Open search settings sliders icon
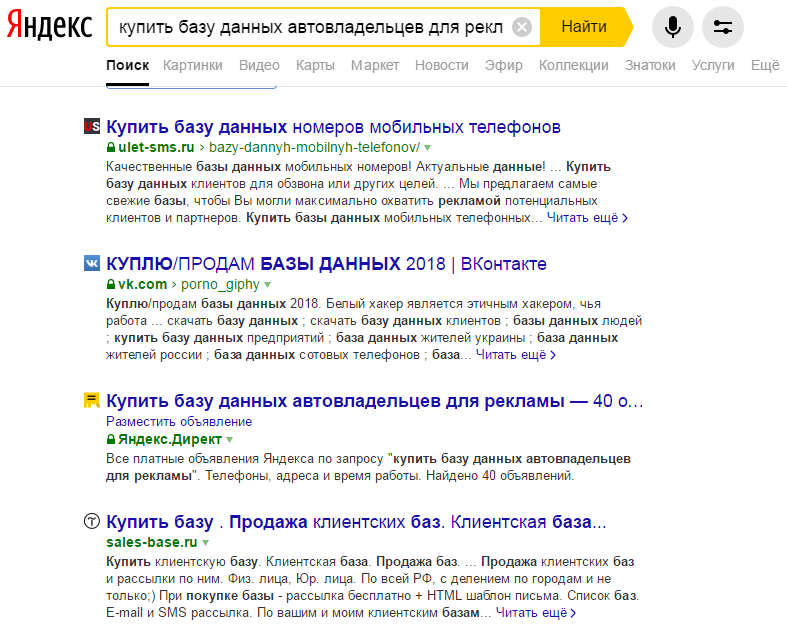Viewport: 787px width, 637px height. [722, 27]
